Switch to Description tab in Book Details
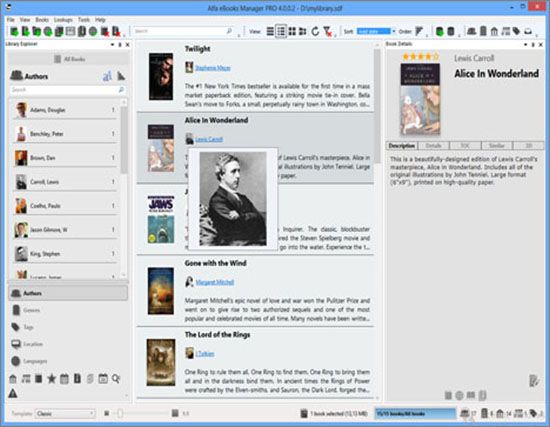This screenshot has width=550, height=427. tap(402, 146)
